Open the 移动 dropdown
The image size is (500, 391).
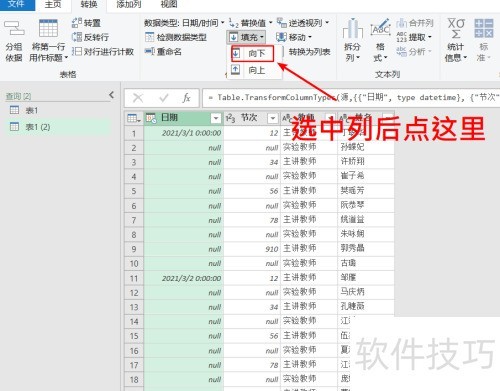click(294, 37)
